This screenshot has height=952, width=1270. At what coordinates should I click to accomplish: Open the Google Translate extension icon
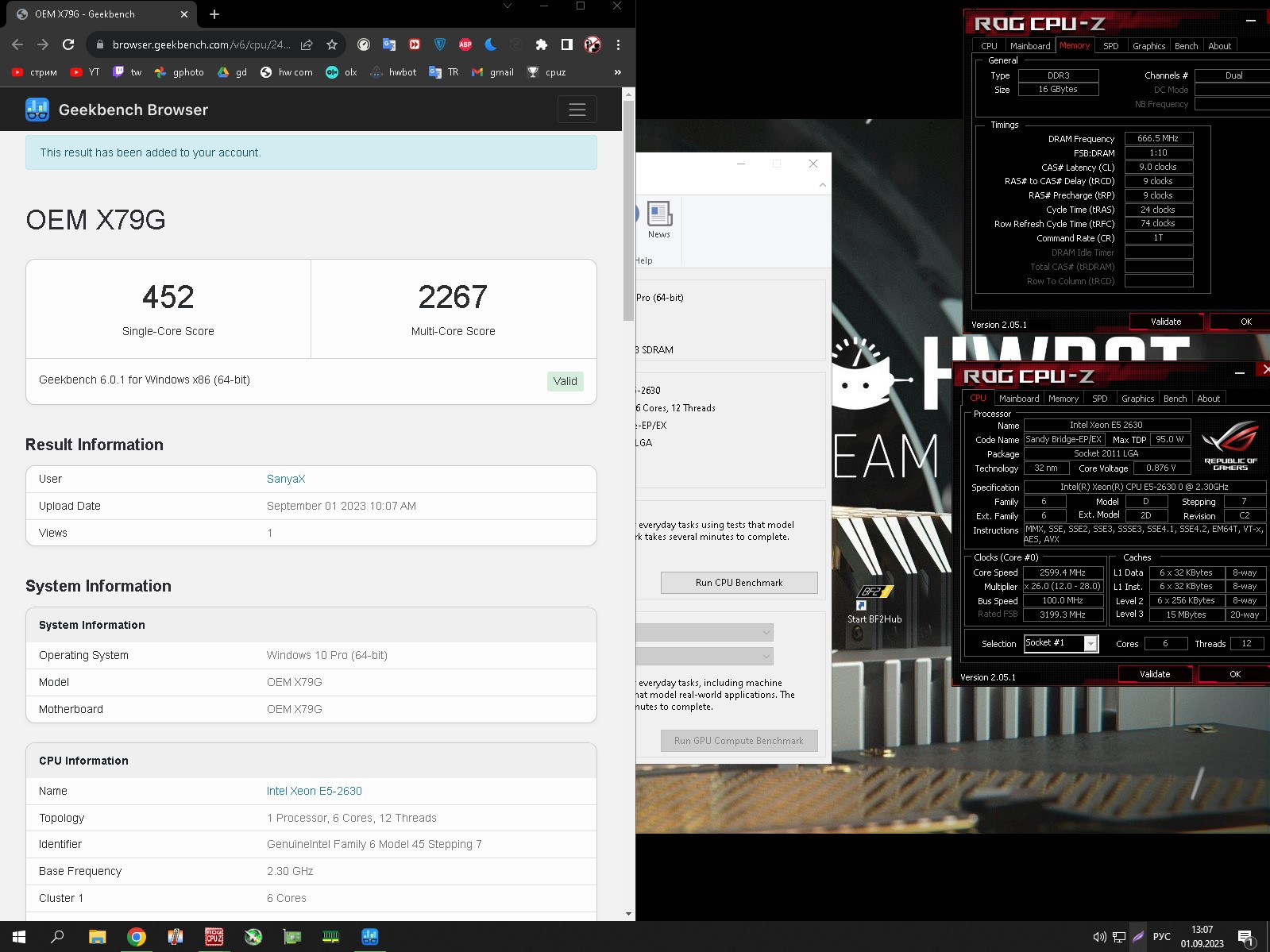click(x=389, y=44)
